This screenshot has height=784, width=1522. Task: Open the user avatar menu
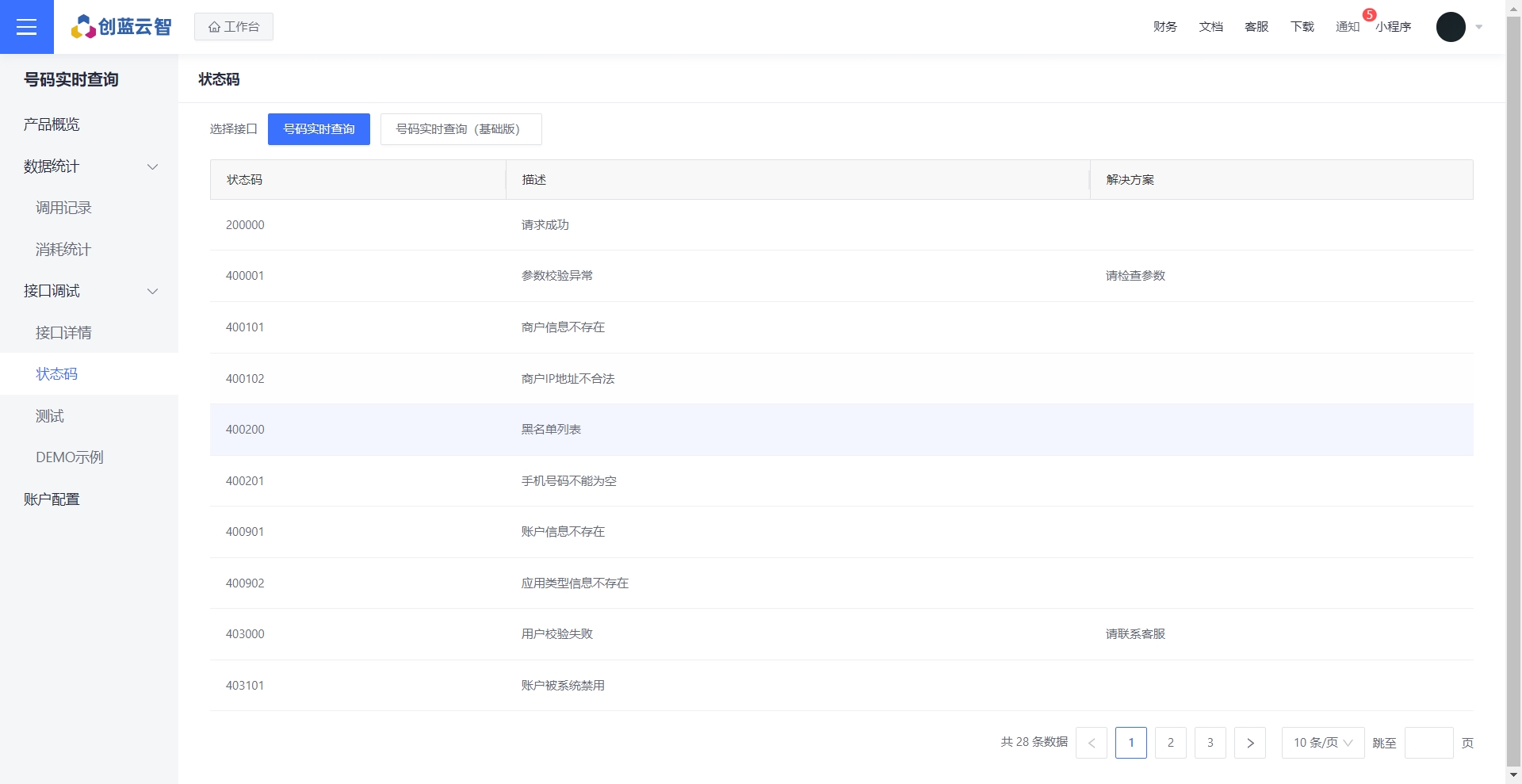[x=1450, y=27]
